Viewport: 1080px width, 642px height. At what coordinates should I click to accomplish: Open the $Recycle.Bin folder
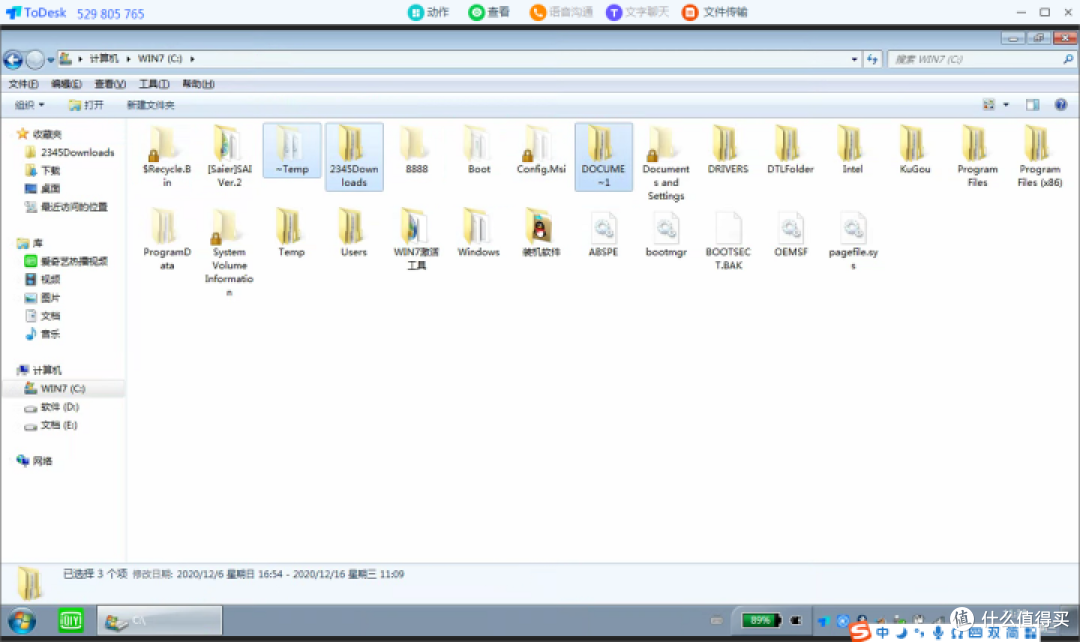coord(166,156)
